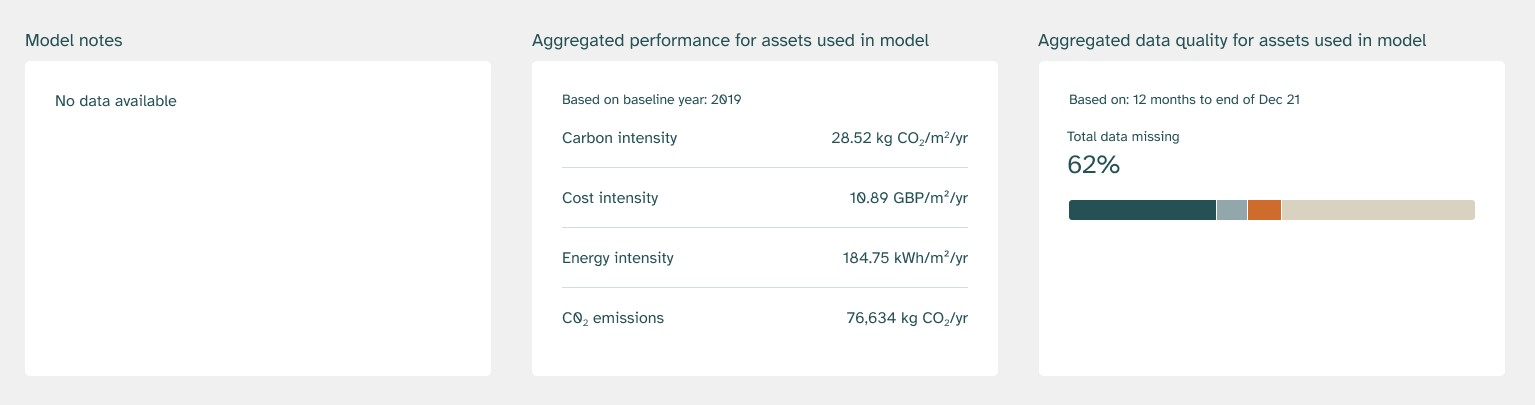Click the 76,634 kg CO2/yr value

(x=907, y=318)
